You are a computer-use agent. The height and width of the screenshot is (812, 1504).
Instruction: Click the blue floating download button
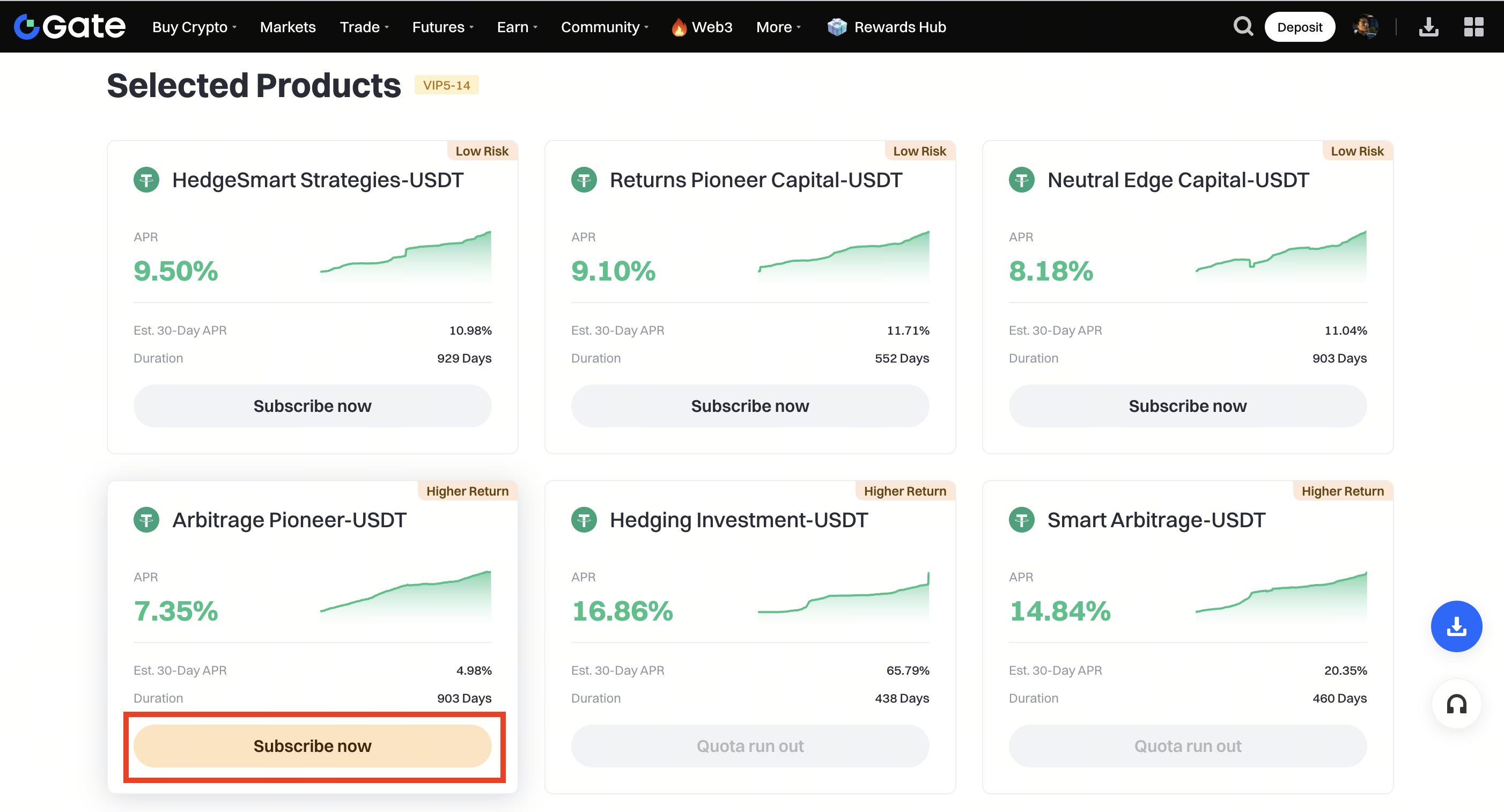coord(1456,626)
